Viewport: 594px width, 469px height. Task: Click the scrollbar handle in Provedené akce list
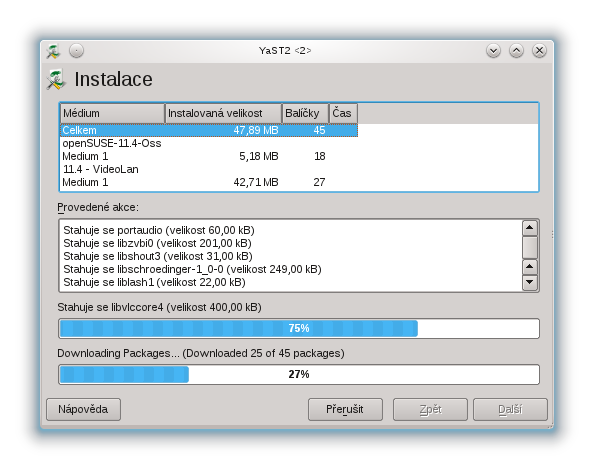pyautogui.click(x=530, y=247)
